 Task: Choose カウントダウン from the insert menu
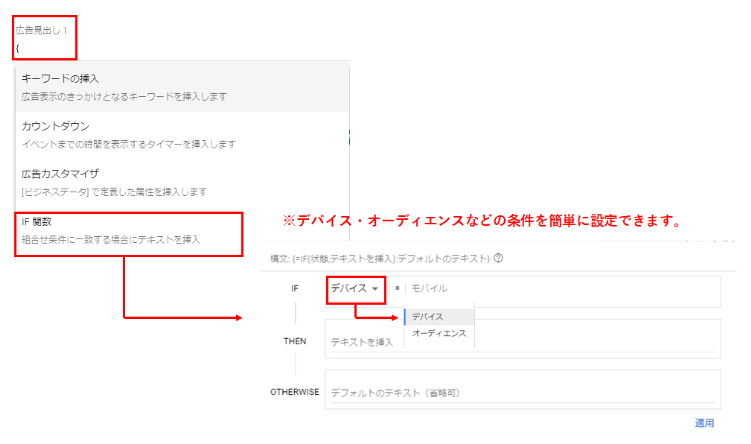point(55,126)
